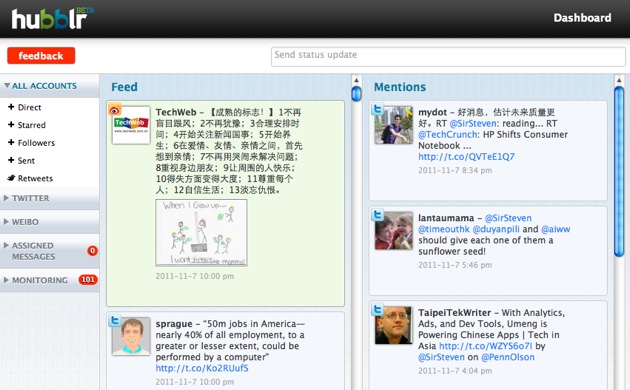The image size is (630, 390).
Task: Click the hubblr beta logo
Action: pyautogui.click(x=52, y=18)
